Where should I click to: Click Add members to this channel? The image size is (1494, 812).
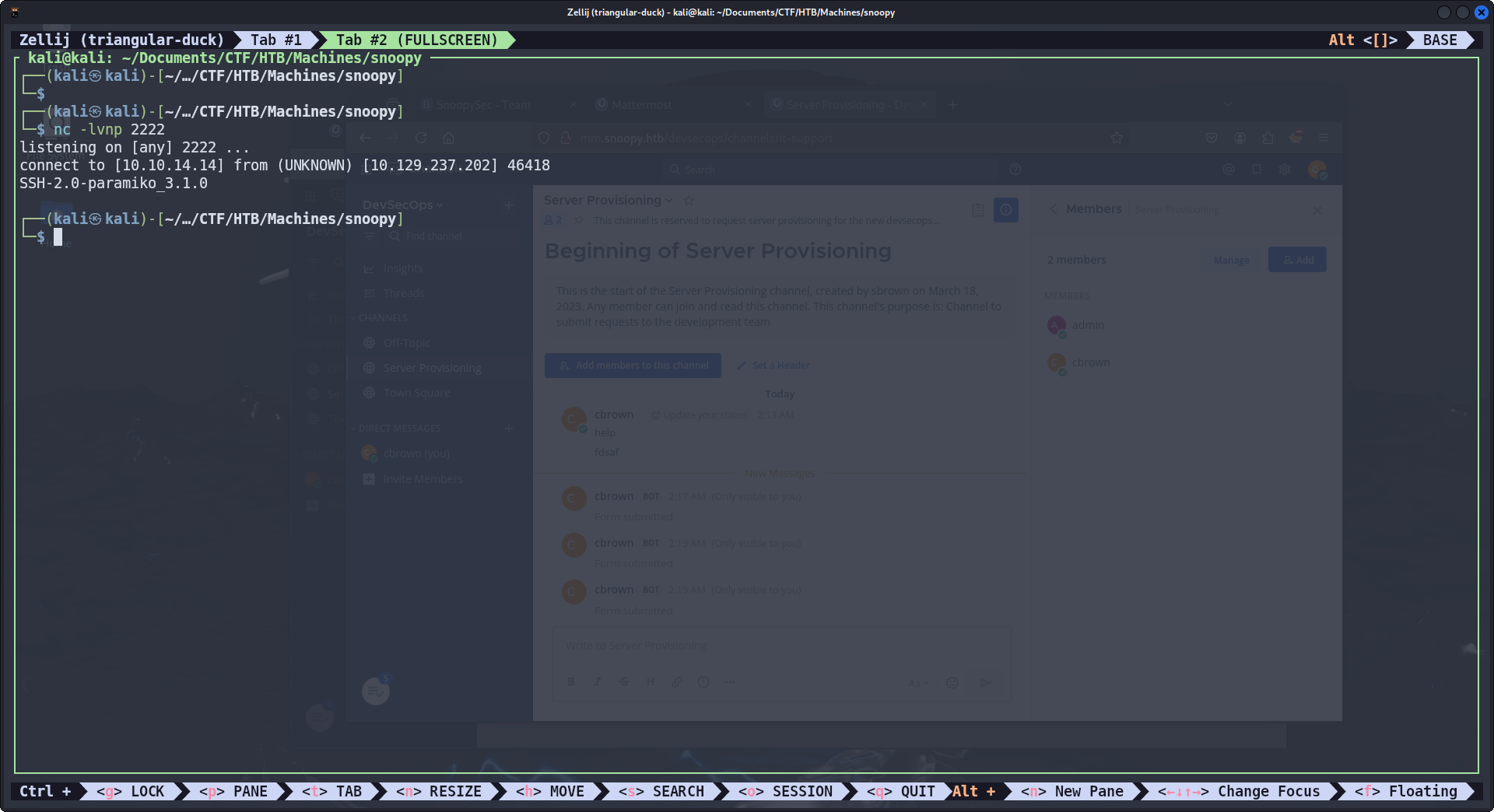pyautogui.click(x=633, y=366)
